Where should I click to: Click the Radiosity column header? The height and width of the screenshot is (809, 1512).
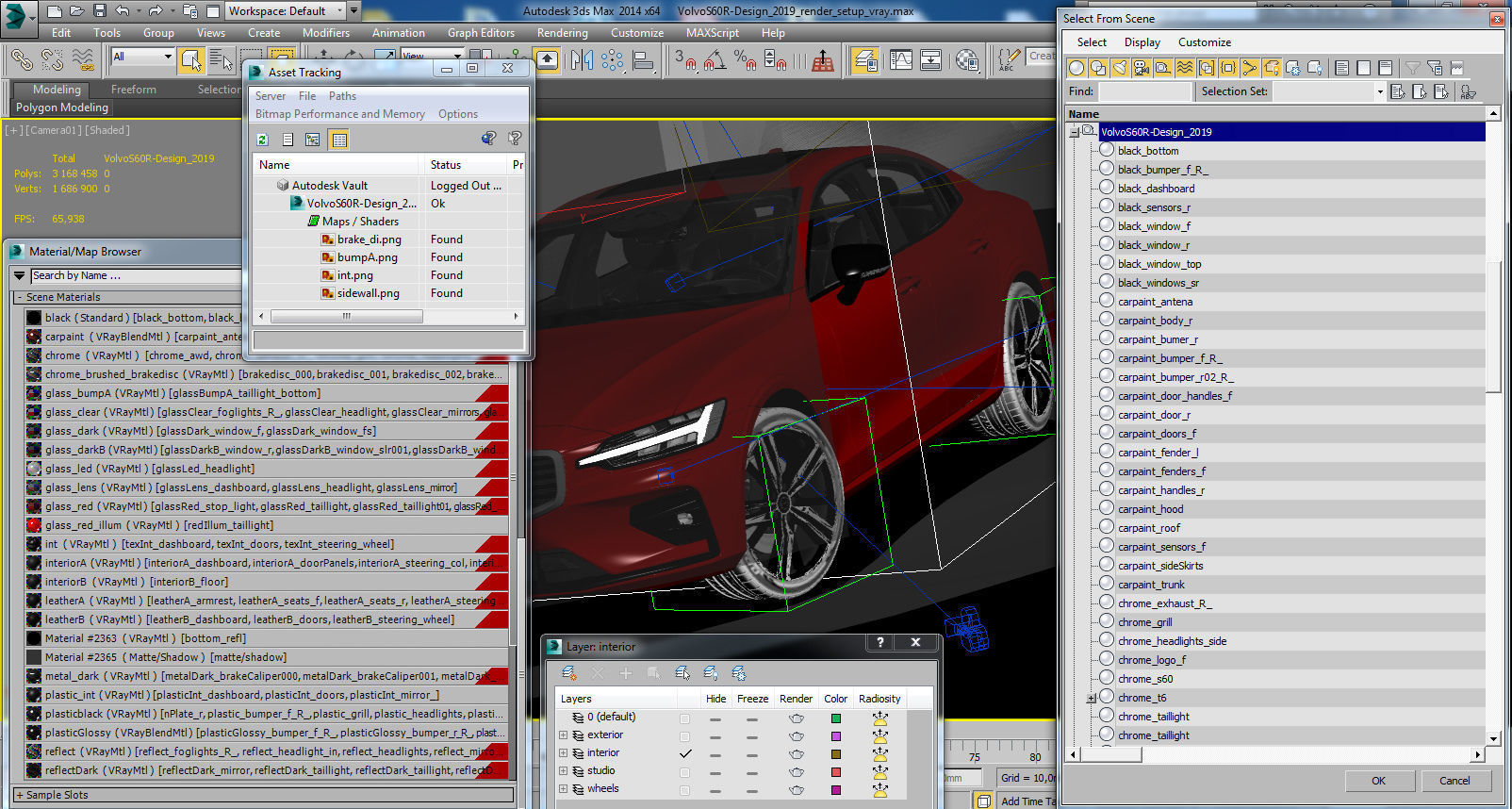point(879,699)
